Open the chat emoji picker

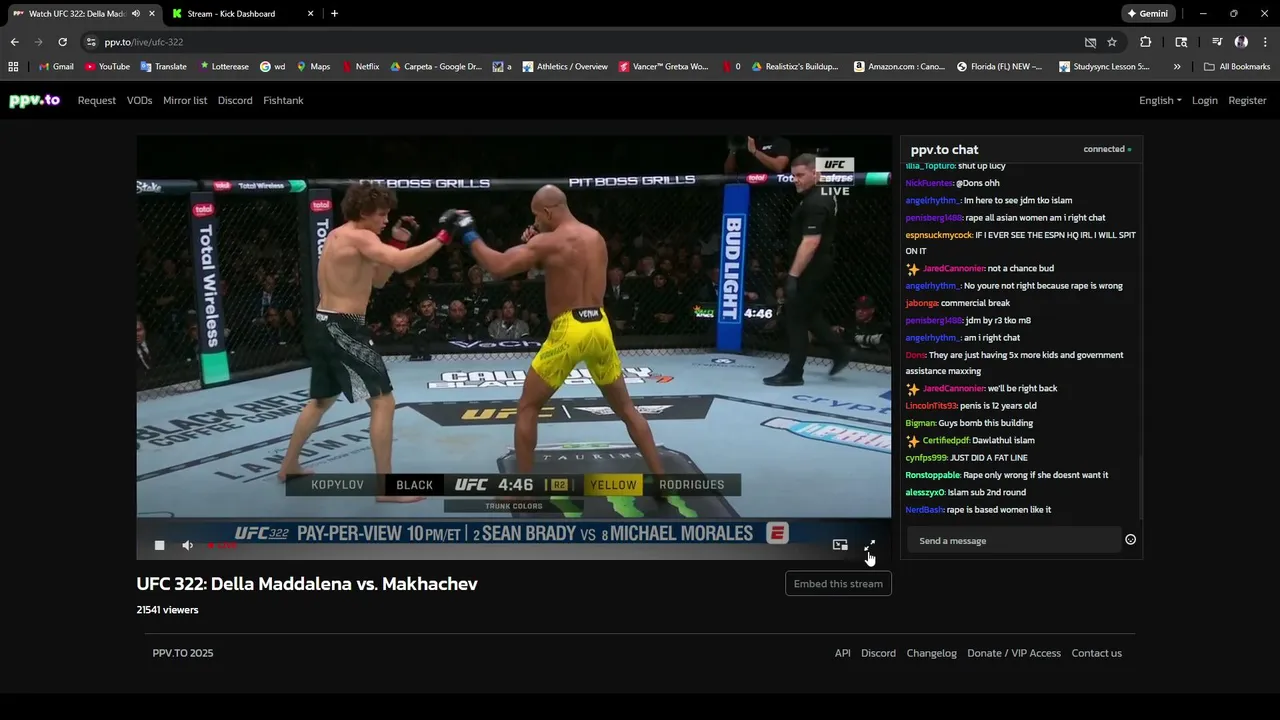[1130, 540]
